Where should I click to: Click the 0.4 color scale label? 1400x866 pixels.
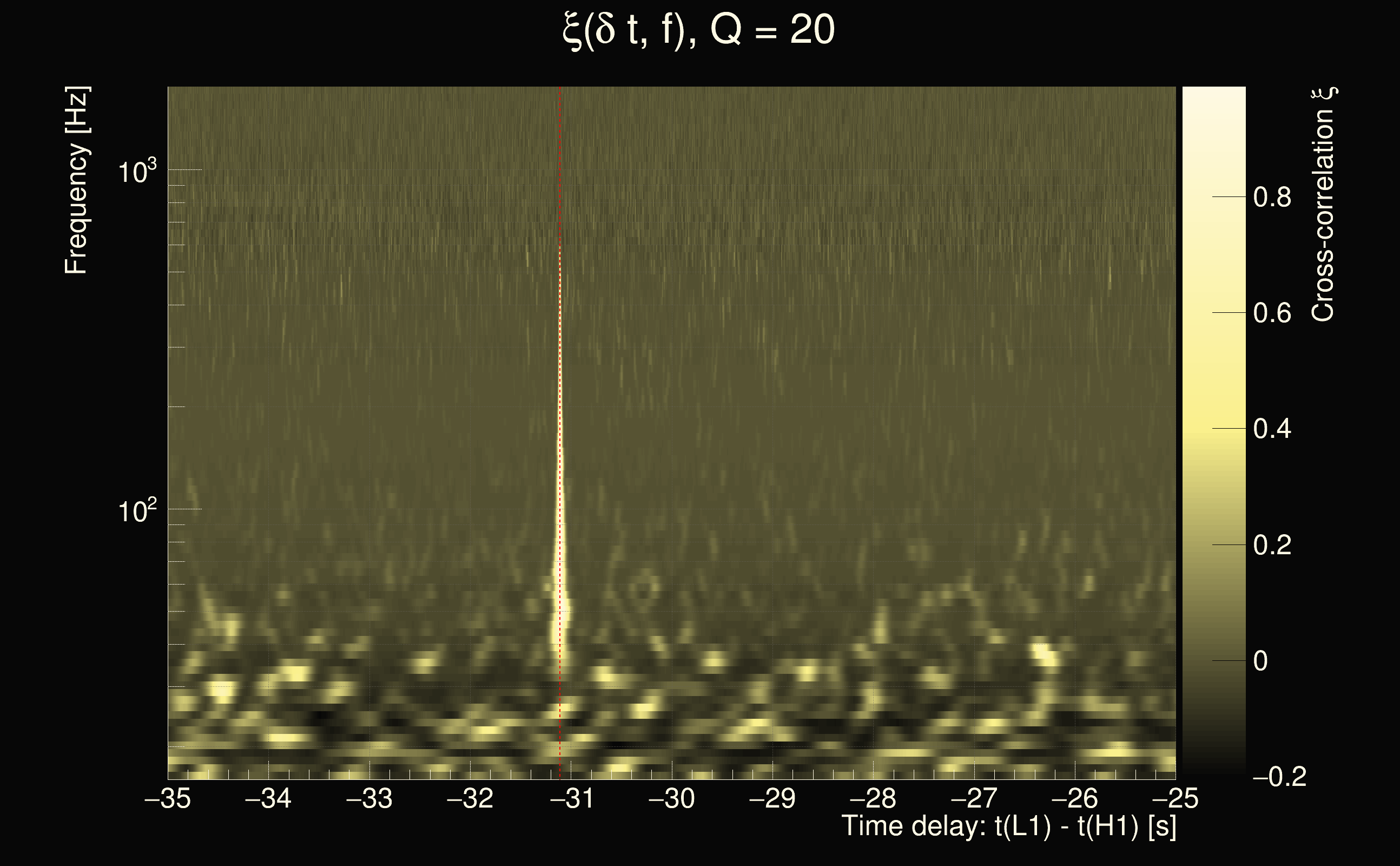[1272, 429]
